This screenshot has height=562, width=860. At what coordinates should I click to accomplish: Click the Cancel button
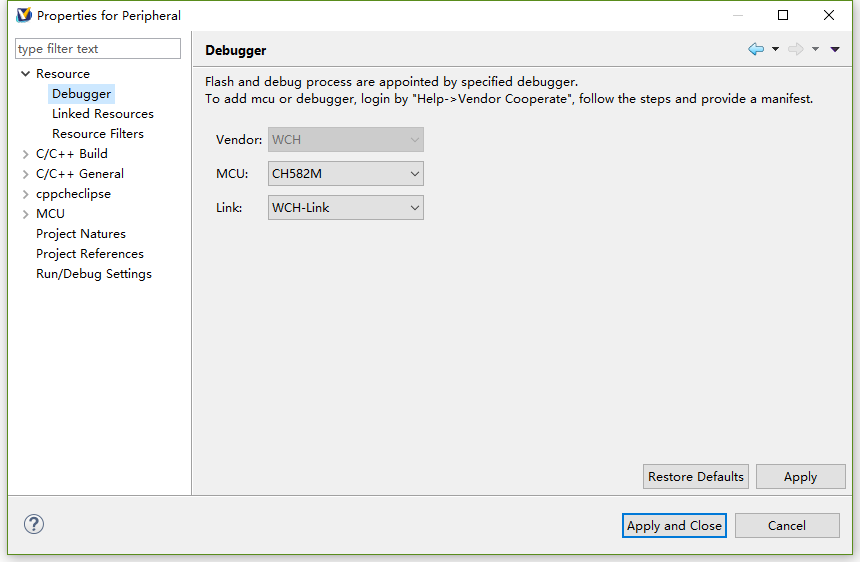click(786, 526)
